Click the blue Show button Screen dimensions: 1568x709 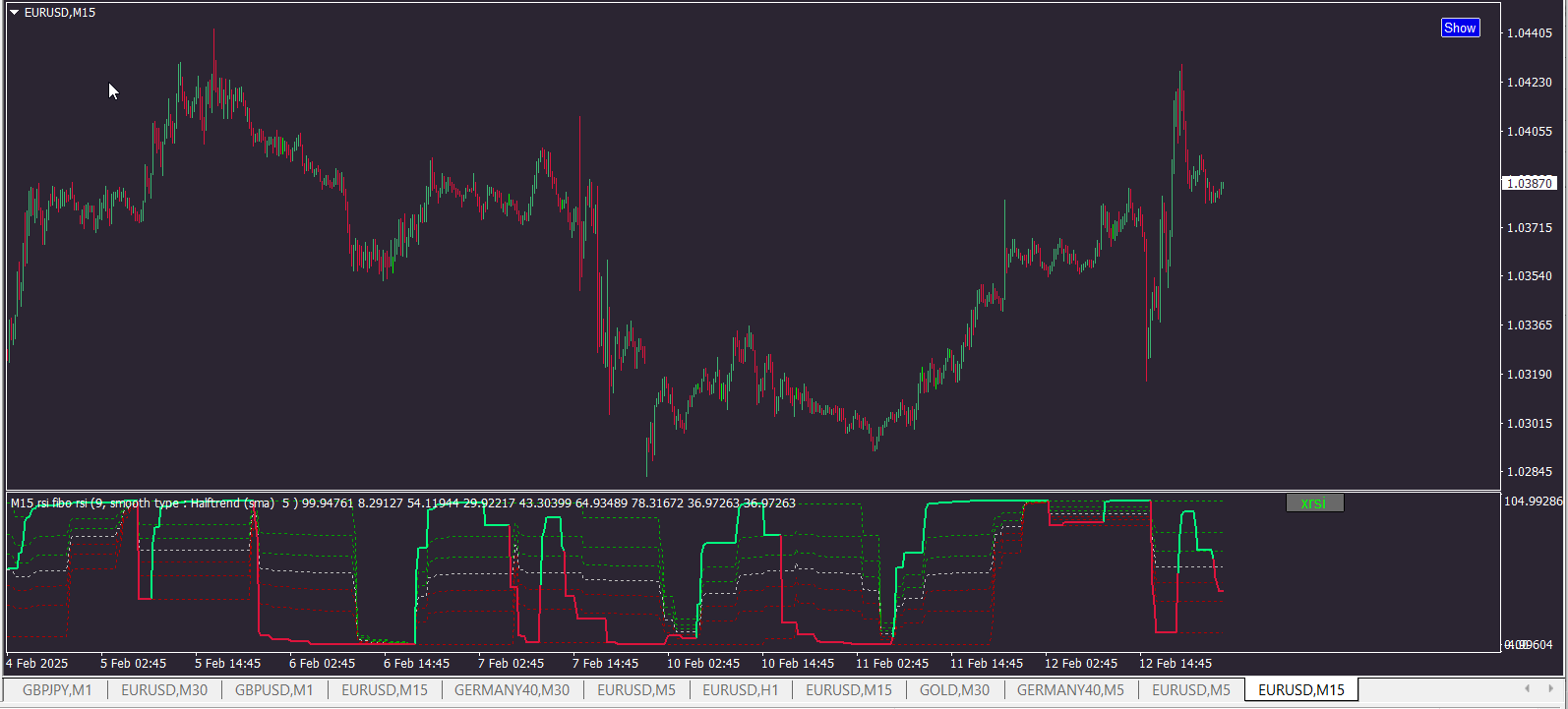tap(1460, 29)
